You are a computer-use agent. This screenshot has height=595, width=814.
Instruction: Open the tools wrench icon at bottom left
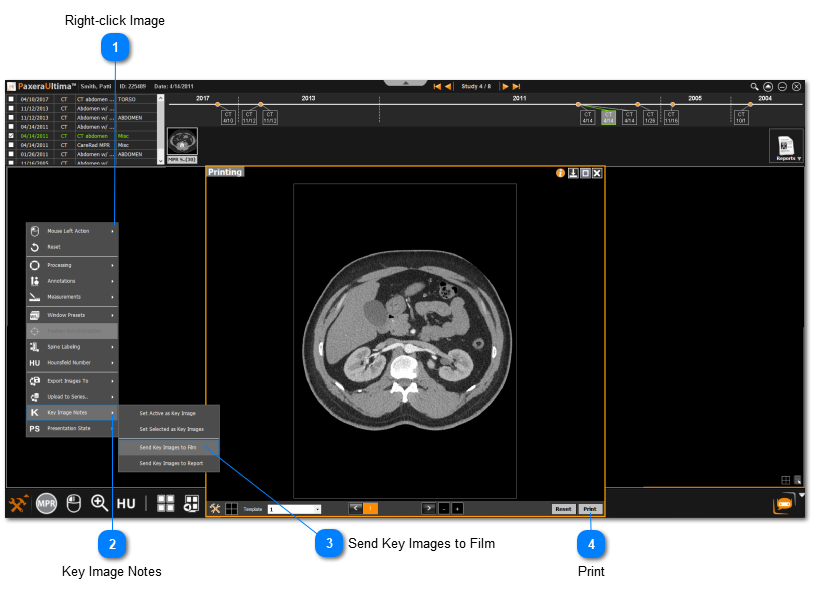[18, 503]
